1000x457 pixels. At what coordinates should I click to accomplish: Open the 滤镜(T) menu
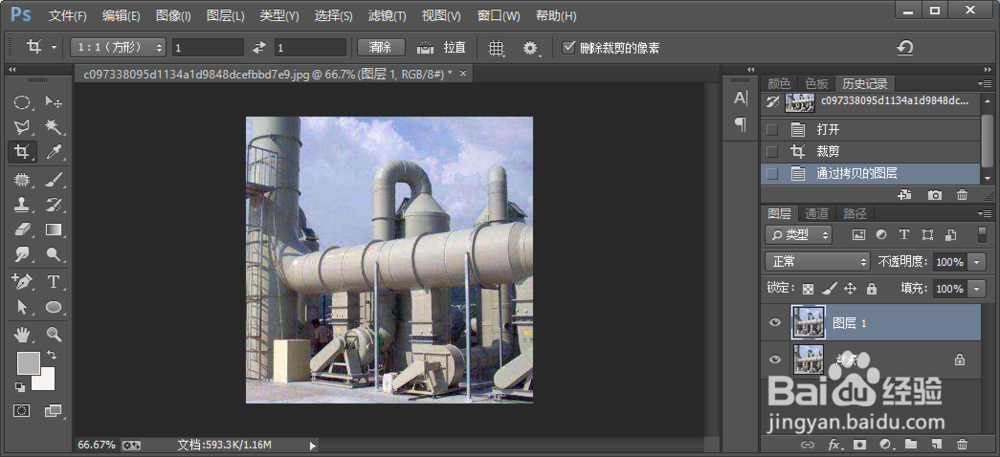click(x=387, y=16)
